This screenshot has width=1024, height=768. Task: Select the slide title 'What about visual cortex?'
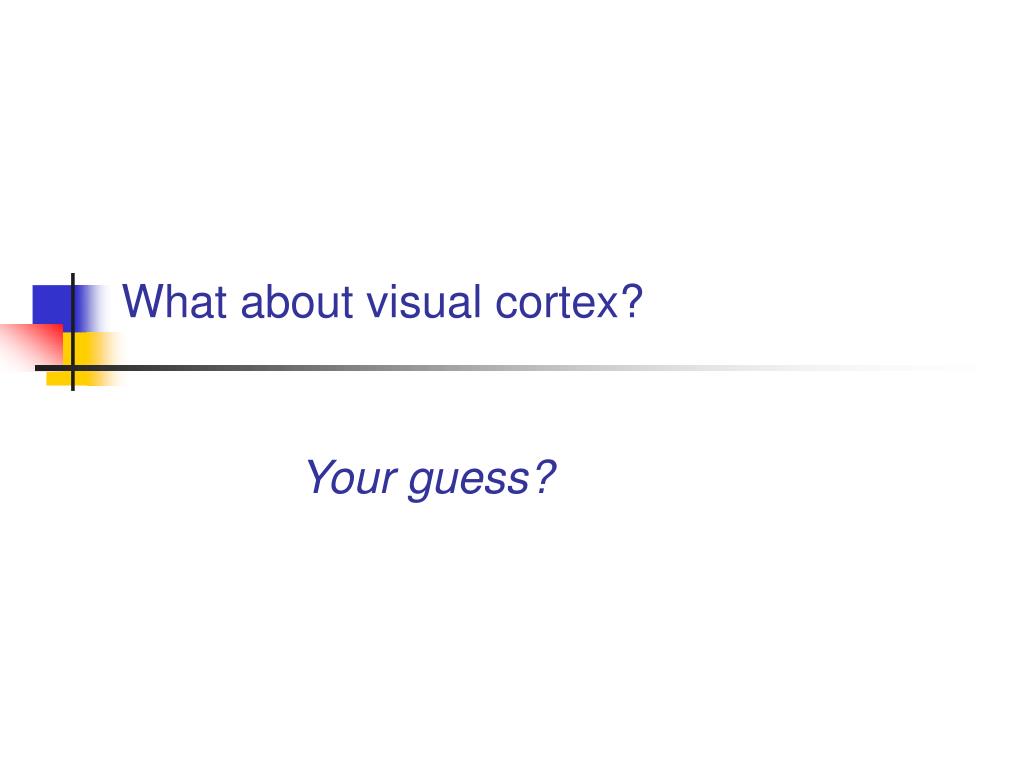point(383,302)
